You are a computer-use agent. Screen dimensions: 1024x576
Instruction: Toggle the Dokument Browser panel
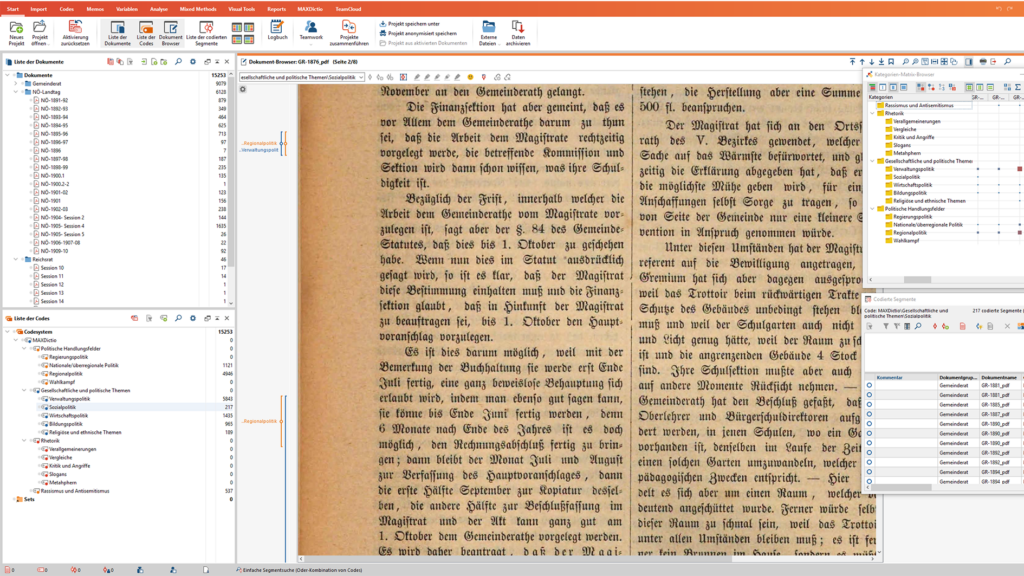tap(171, 28)
